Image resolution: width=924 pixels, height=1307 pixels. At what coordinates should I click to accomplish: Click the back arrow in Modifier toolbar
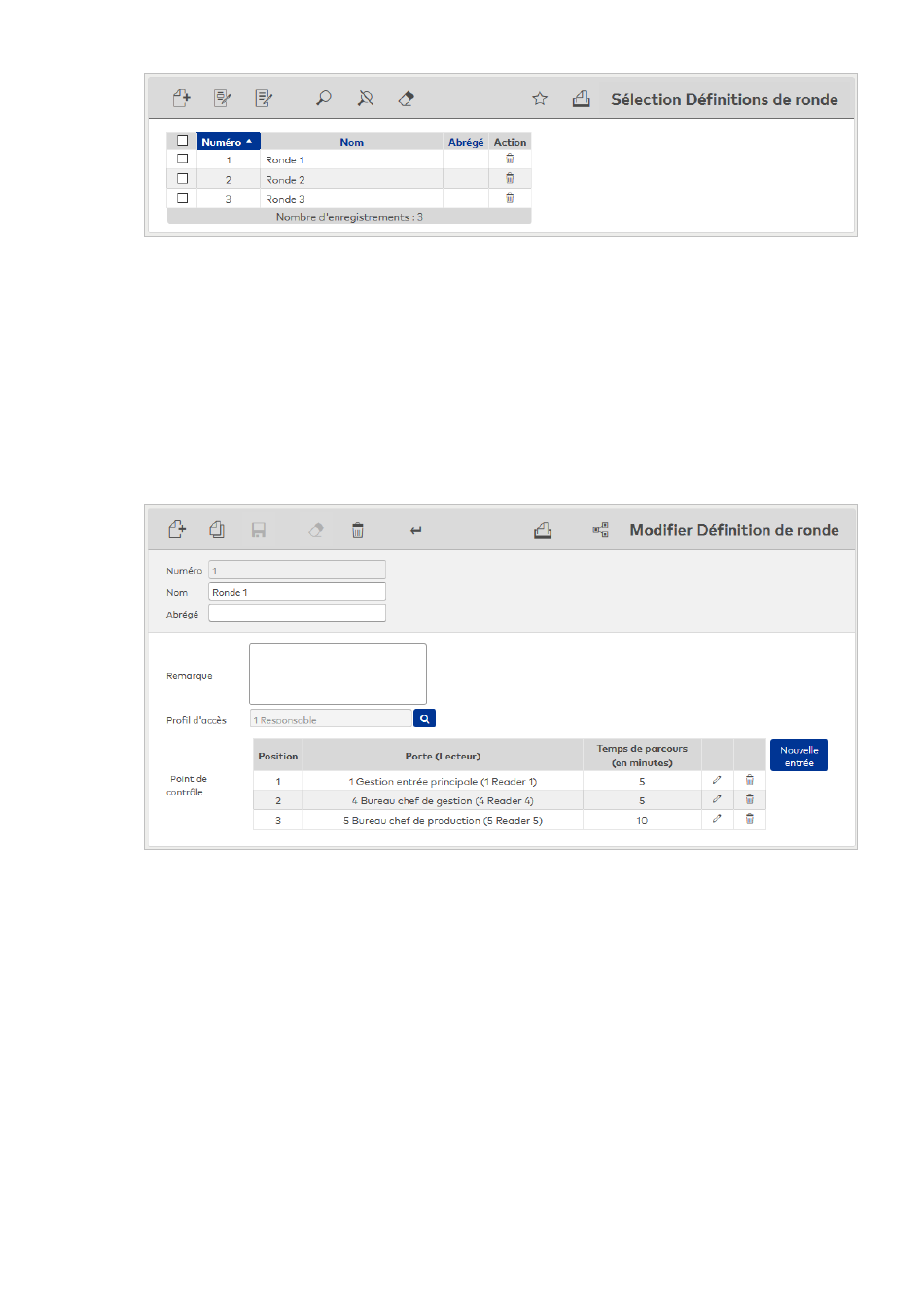pyautogui.click(x=416, y=530)
